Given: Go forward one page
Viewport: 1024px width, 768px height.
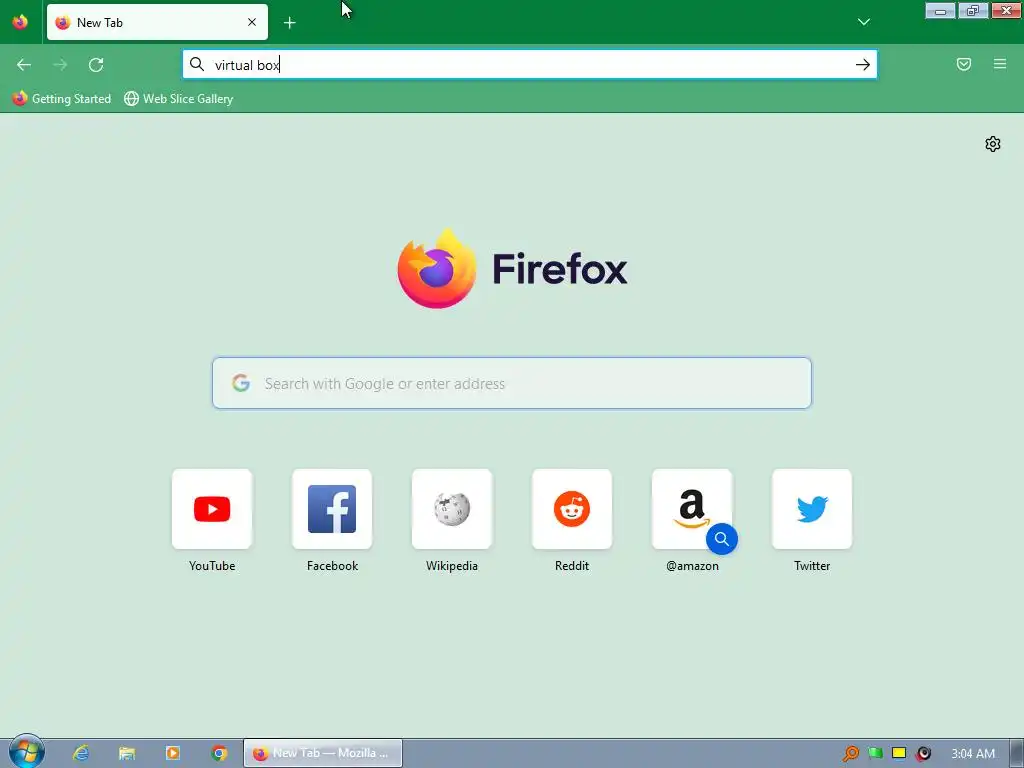Looking at the screenshot, I should (60, 65).
